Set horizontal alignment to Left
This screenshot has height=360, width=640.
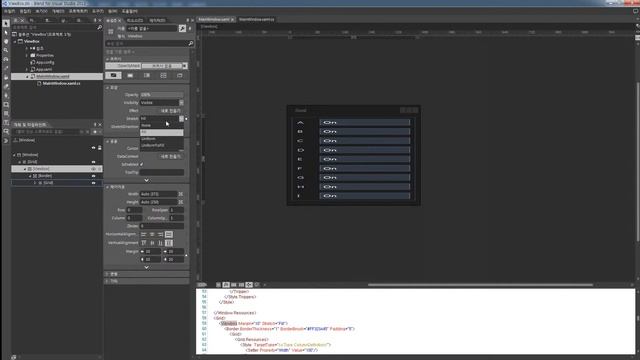[x=144, y=234]
